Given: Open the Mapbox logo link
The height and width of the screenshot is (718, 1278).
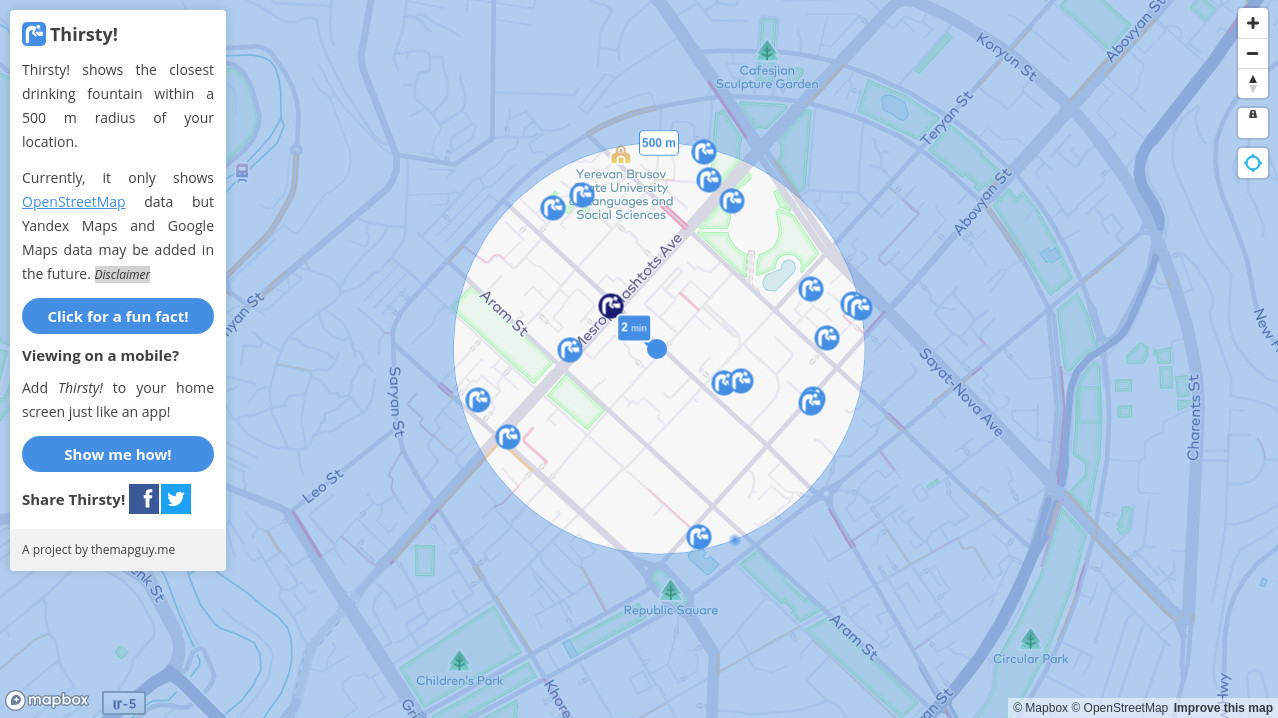Looking at the screenshot, I should 48,700.
